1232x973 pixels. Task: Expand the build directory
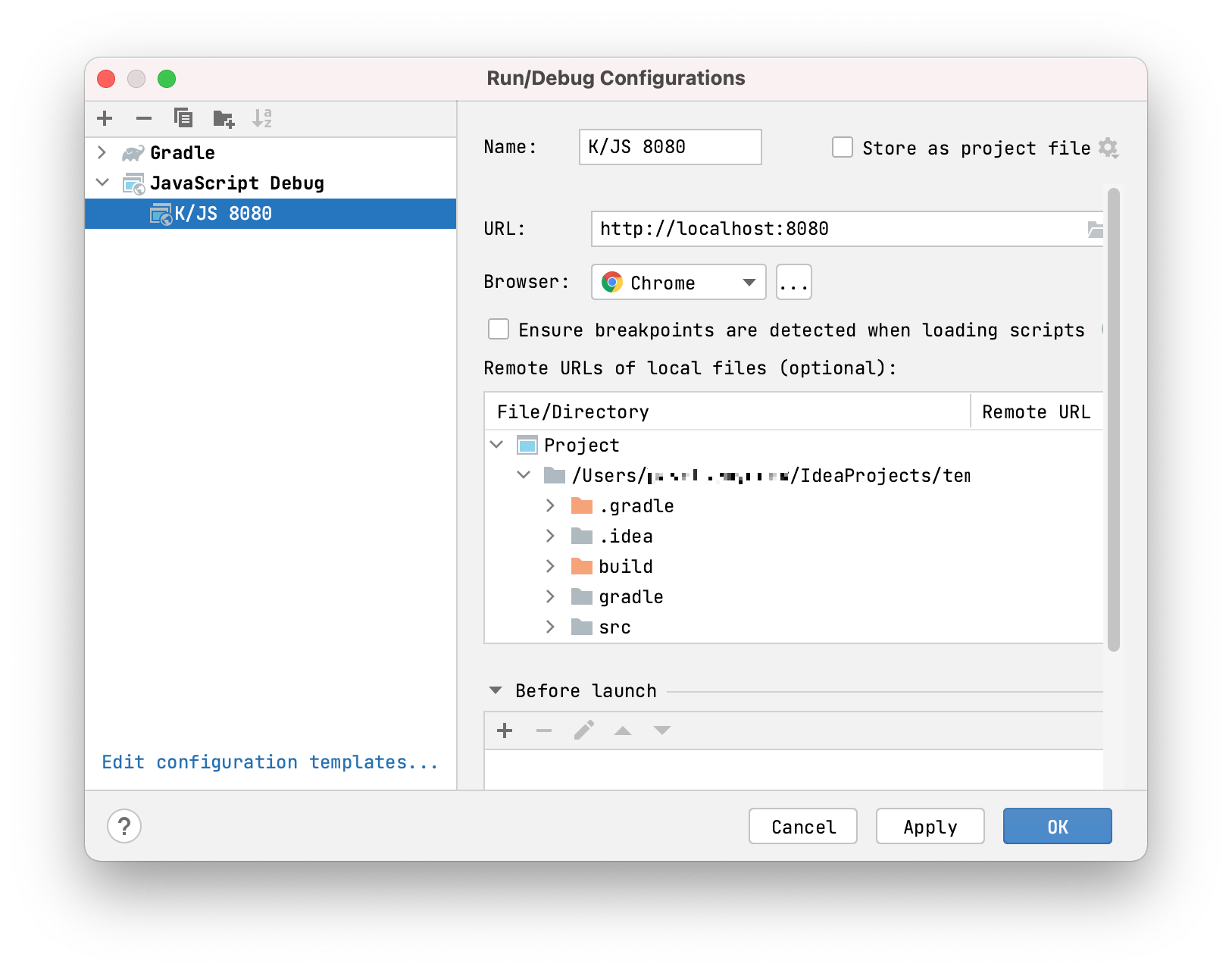(x=551, y=566)
